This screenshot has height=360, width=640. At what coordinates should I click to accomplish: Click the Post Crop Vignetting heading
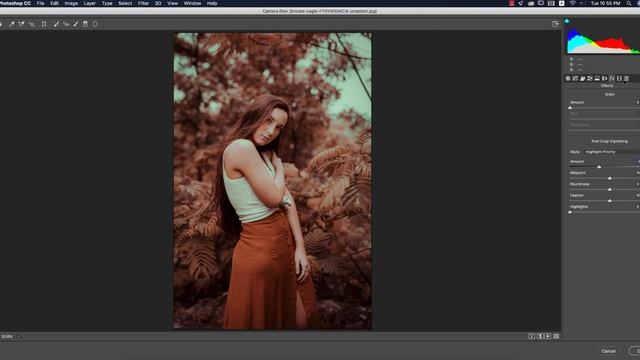tap(609, 141)
